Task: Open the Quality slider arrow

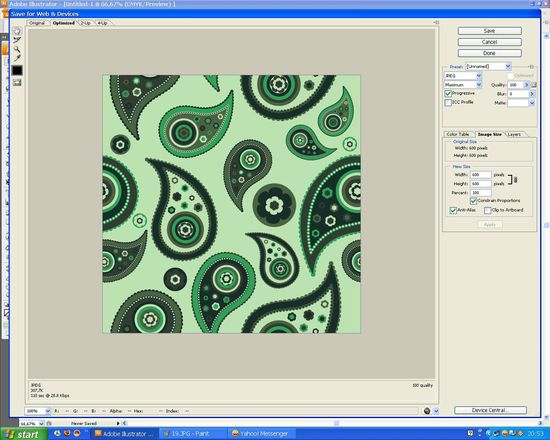Action: pos(526,85)
